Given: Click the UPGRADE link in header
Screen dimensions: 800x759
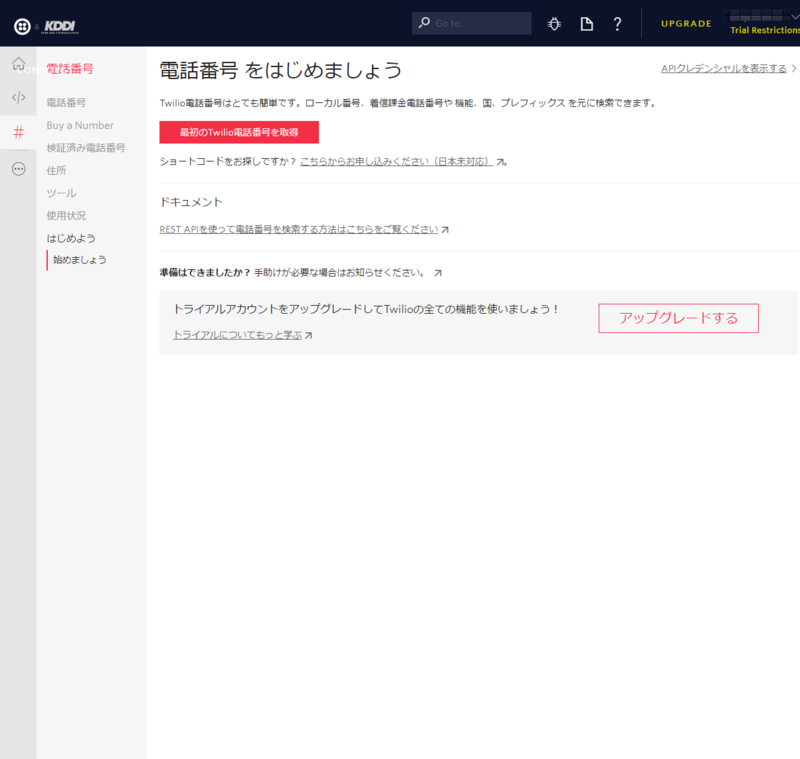Looking at the screenshot, I should (686, 23).
